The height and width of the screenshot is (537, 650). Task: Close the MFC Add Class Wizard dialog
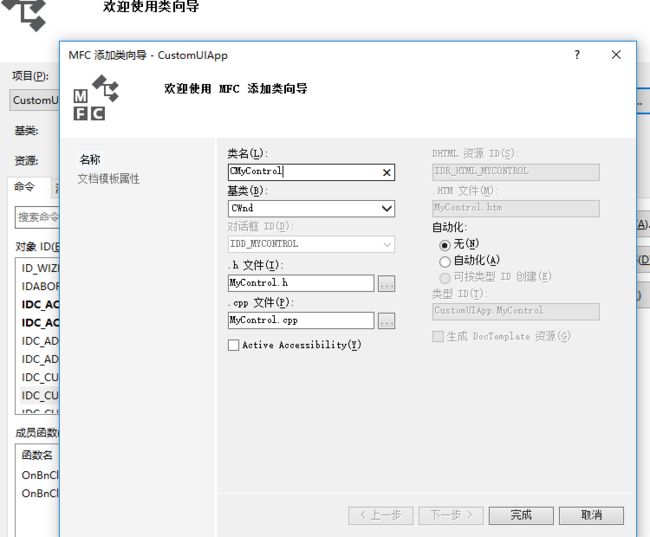[616, 55]
